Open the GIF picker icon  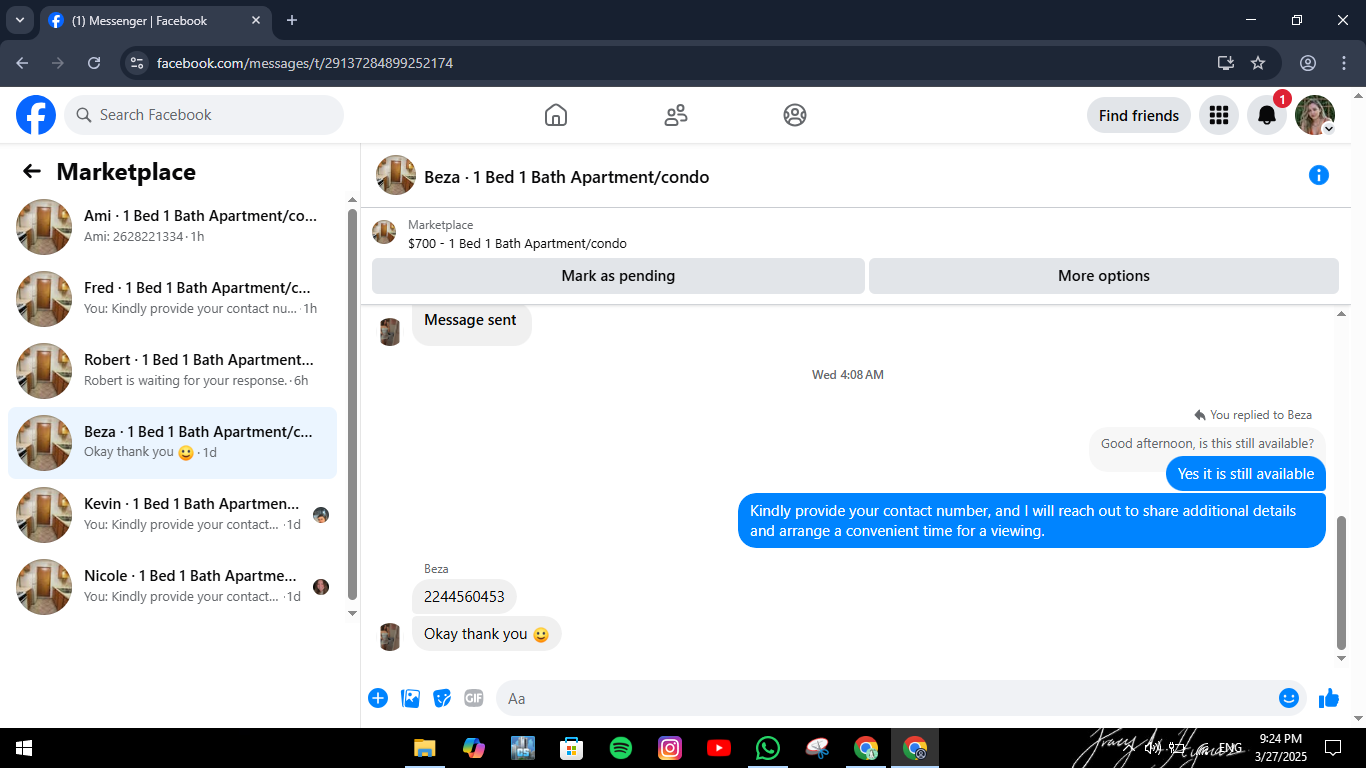[x=474, y=698]
